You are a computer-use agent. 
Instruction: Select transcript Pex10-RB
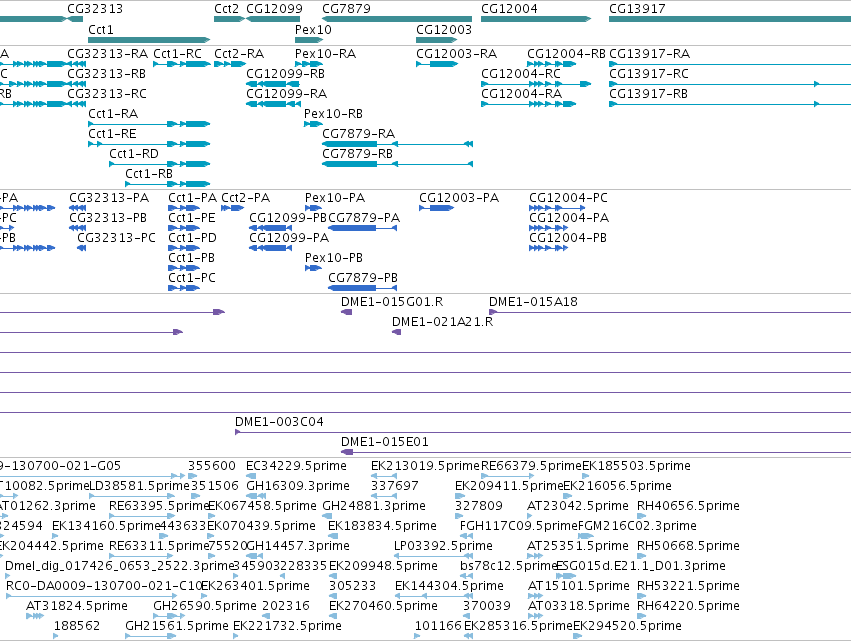314,124
